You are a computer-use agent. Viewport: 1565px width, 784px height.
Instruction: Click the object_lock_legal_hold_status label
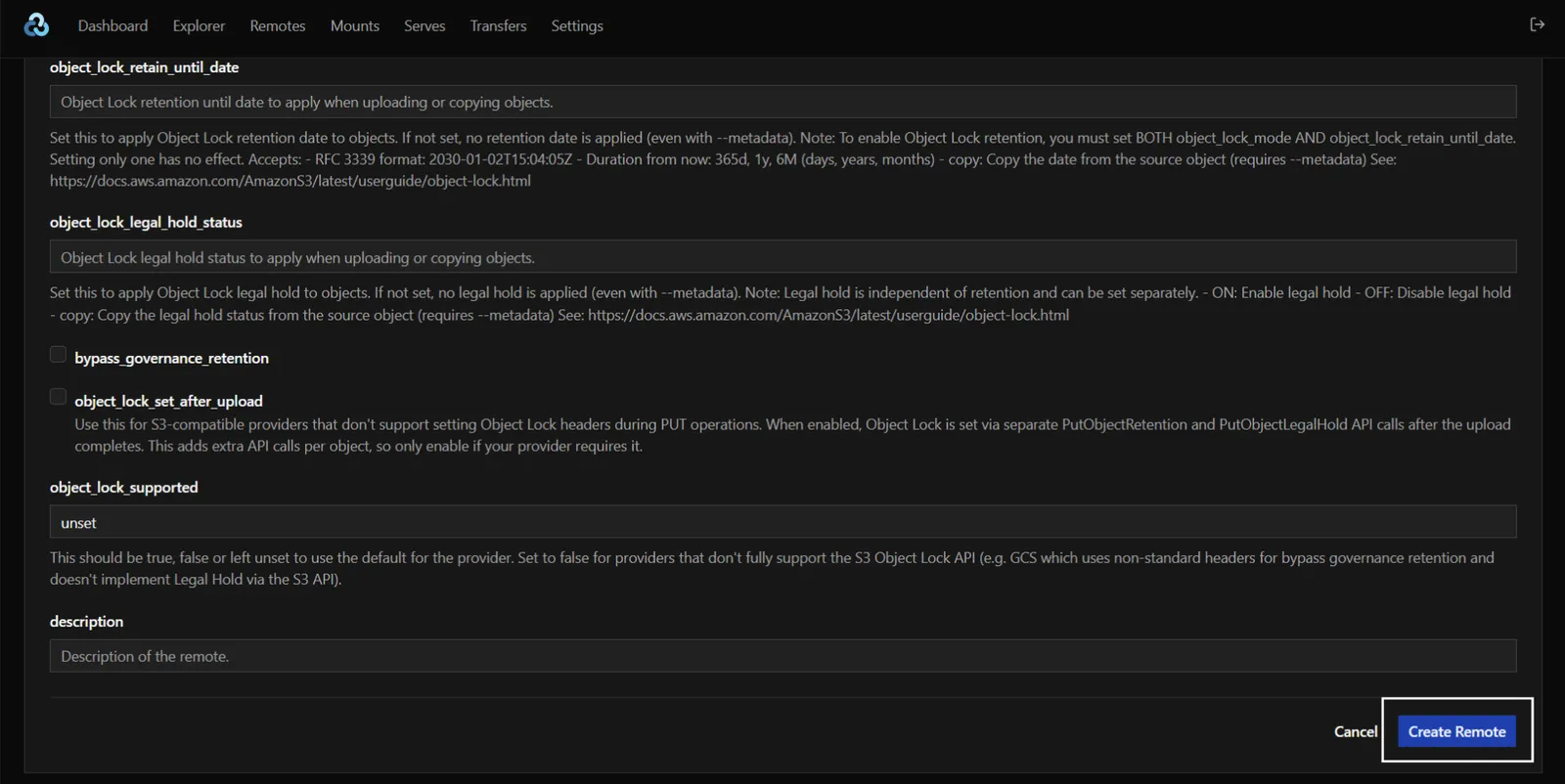point(146,223)
